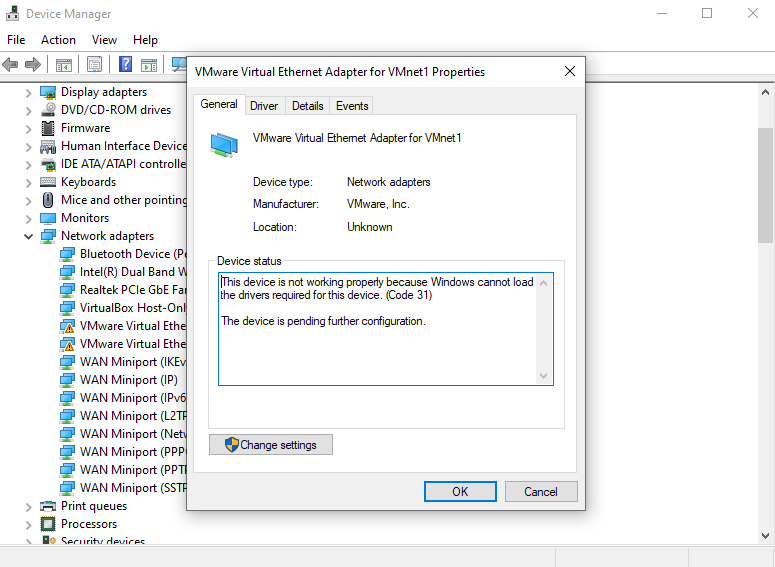The image size is (775, 567).
Task: Expand the Firmware node
Action: point(29,129)
